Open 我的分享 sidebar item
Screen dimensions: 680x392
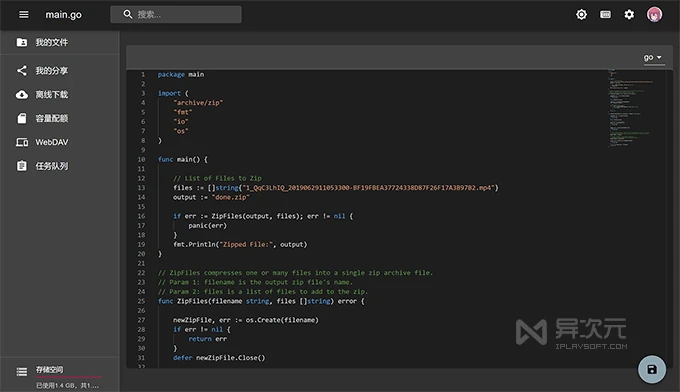pyautogui.click(x=59, y=70)
